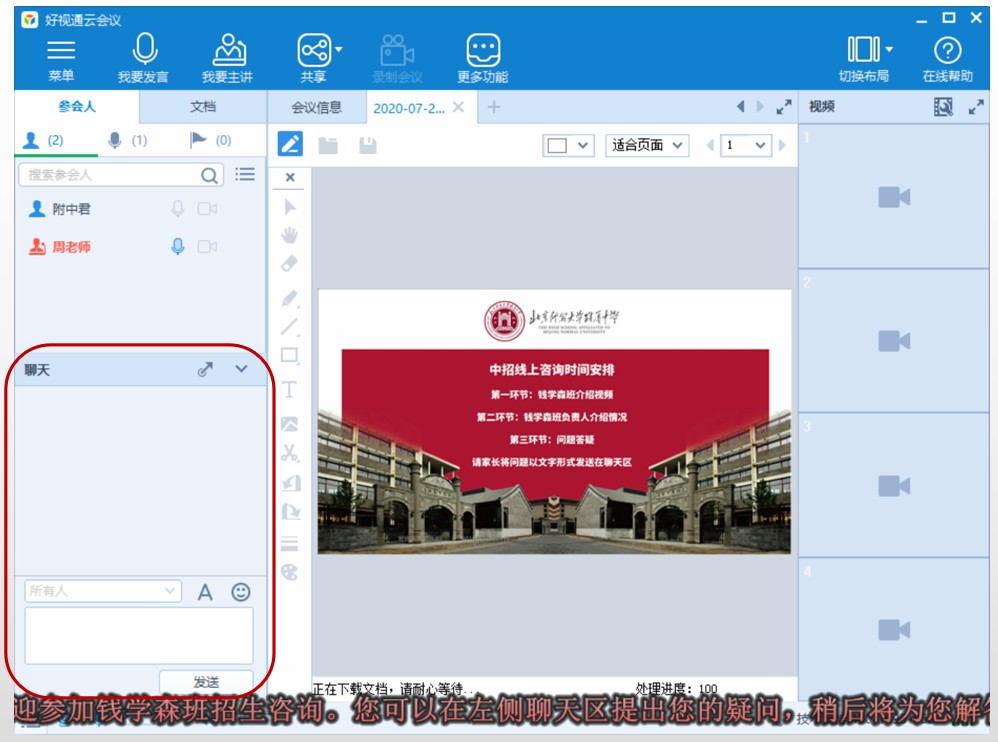Viewport: 998px width, 742px height.
Task: Open the 适合页面 zoom dropdown
Action: coord(648,146)
